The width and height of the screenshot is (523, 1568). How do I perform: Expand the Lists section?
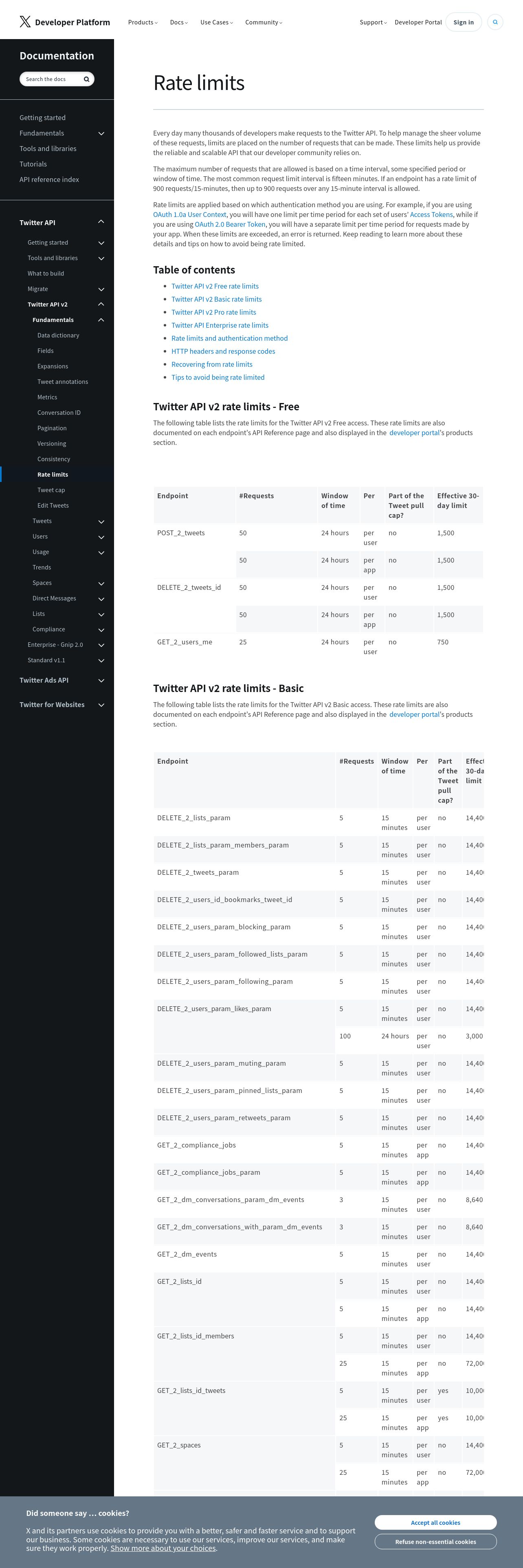click(101, 614)
